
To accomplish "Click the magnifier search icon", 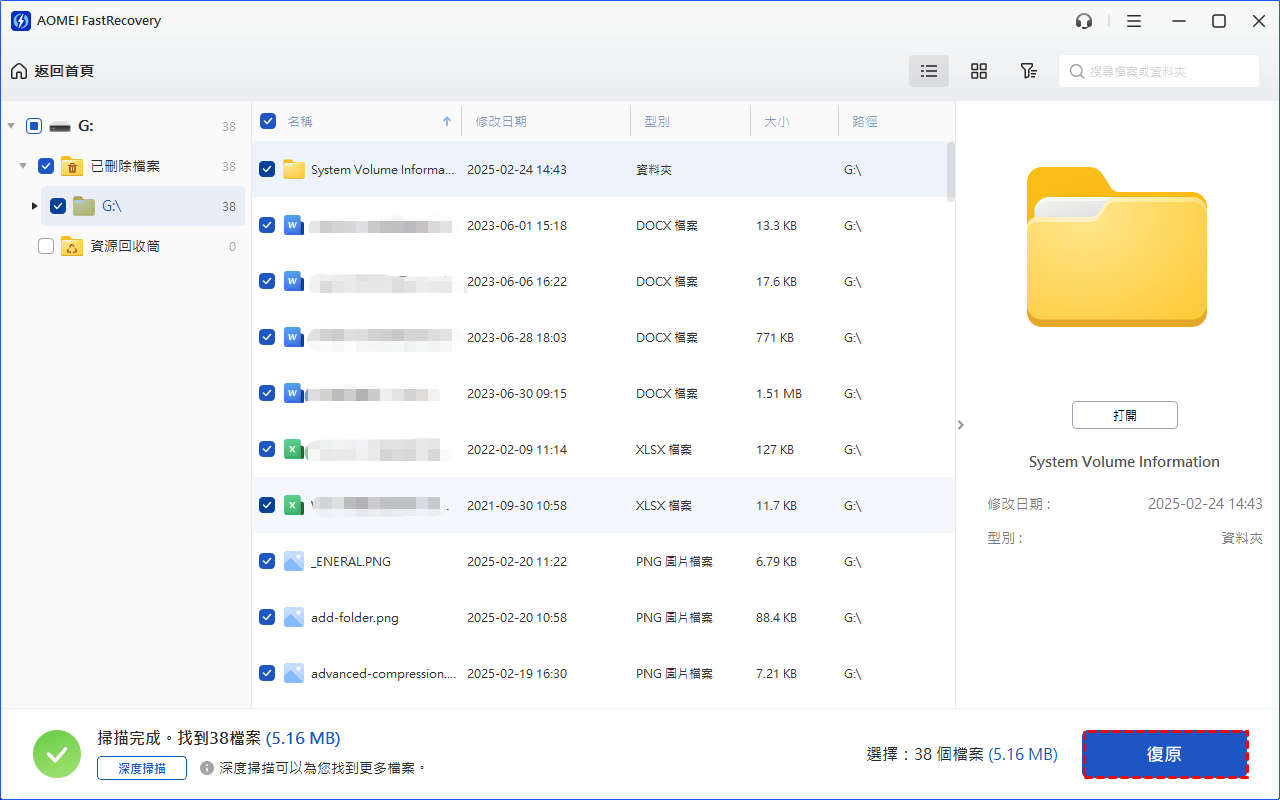I will click(x=1077, y=72).
